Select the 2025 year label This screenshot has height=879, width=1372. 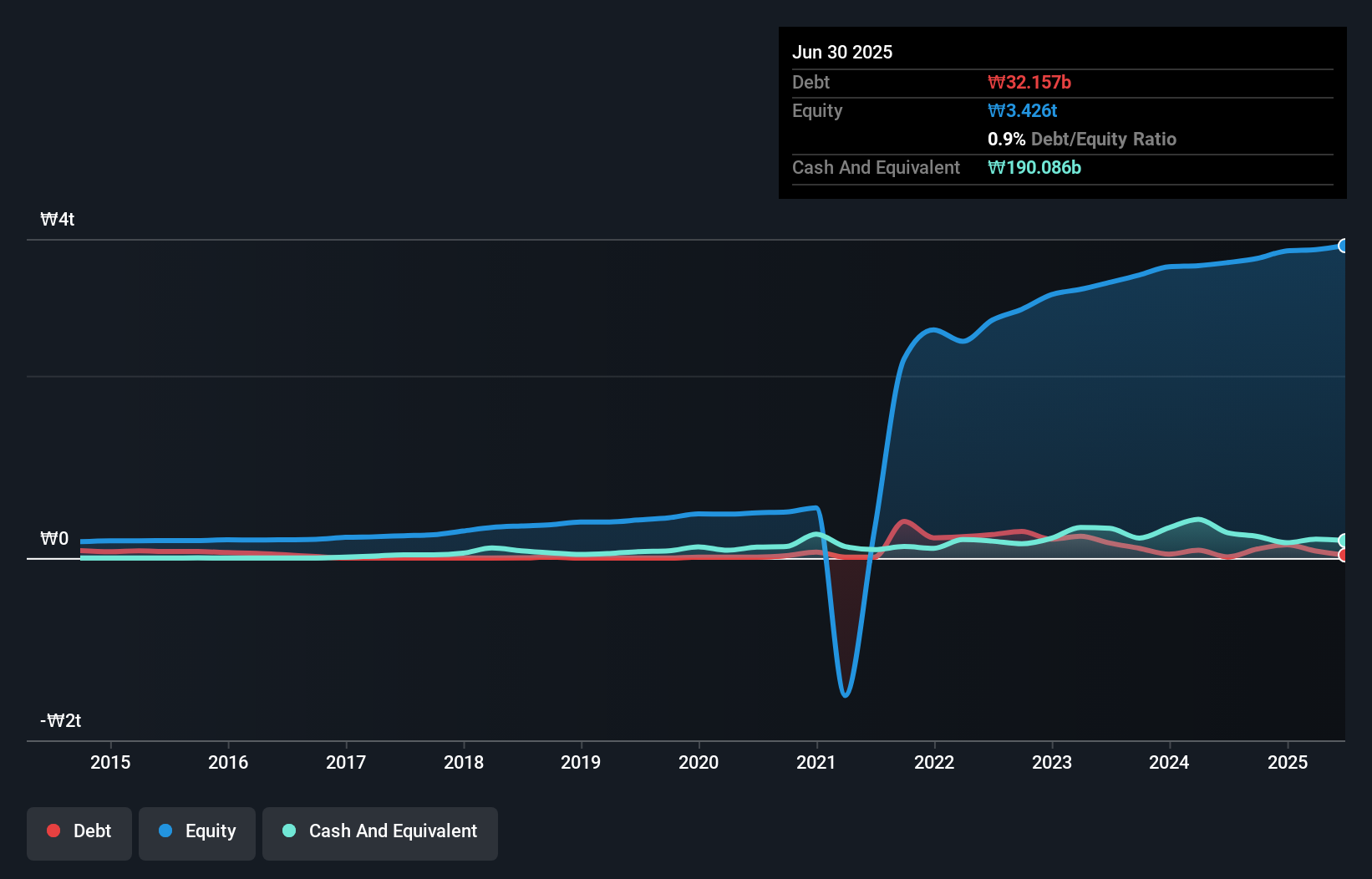(1288, 762)
